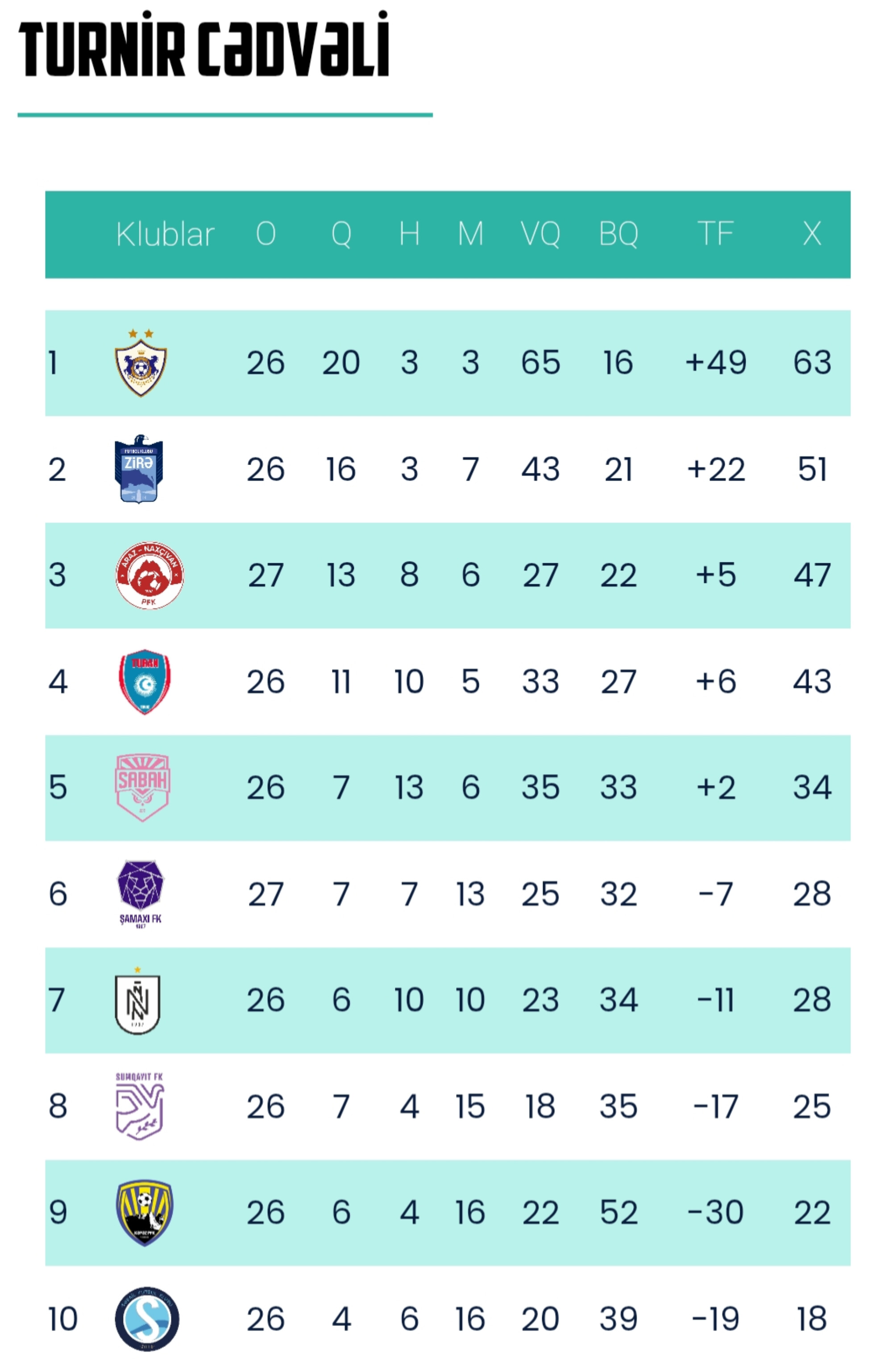
Task: Click the -30 goal difference value
Action: [x=715, y=1212]
